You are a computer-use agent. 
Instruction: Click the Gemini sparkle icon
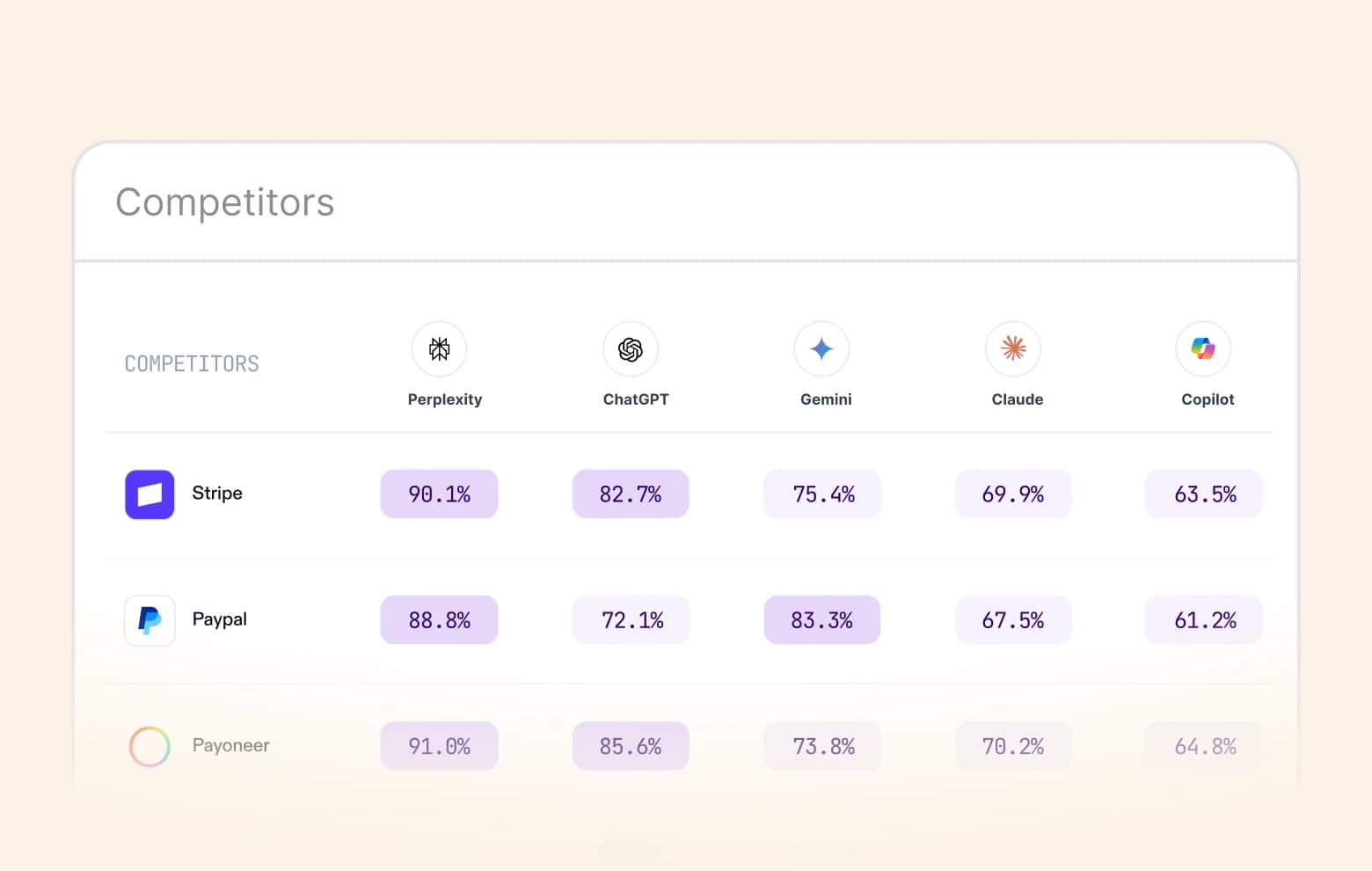(x=821, y=349)
